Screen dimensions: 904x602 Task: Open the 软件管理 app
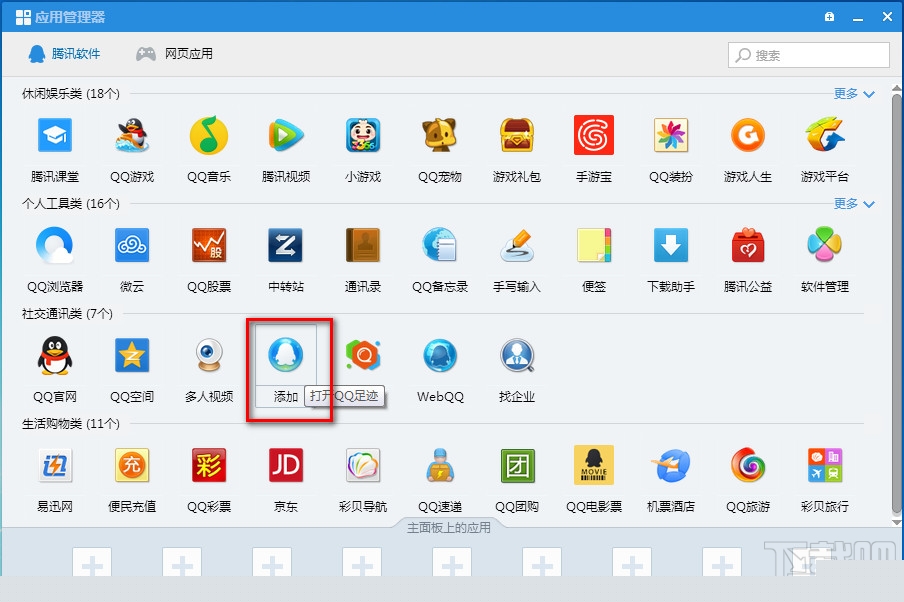point(824,246)
